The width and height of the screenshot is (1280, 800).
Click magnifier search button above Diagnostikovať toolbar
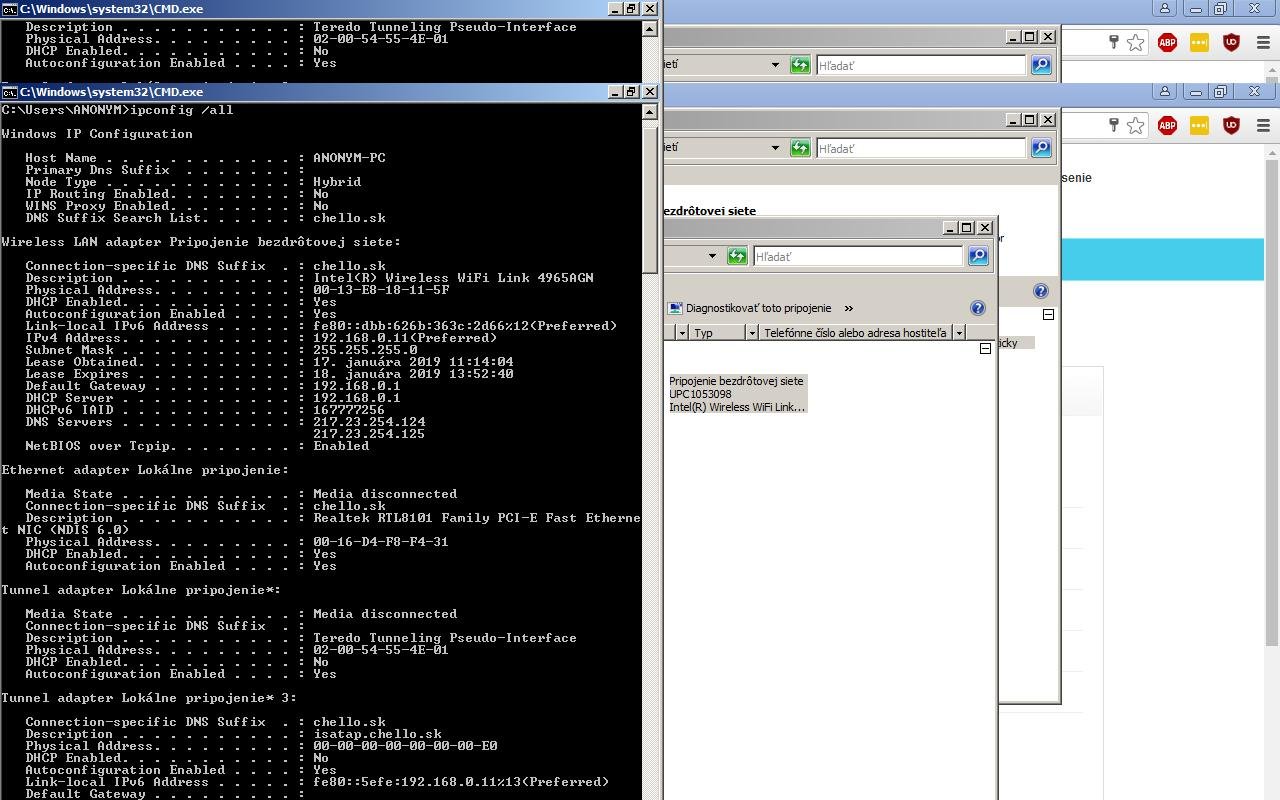click(977, 256)
